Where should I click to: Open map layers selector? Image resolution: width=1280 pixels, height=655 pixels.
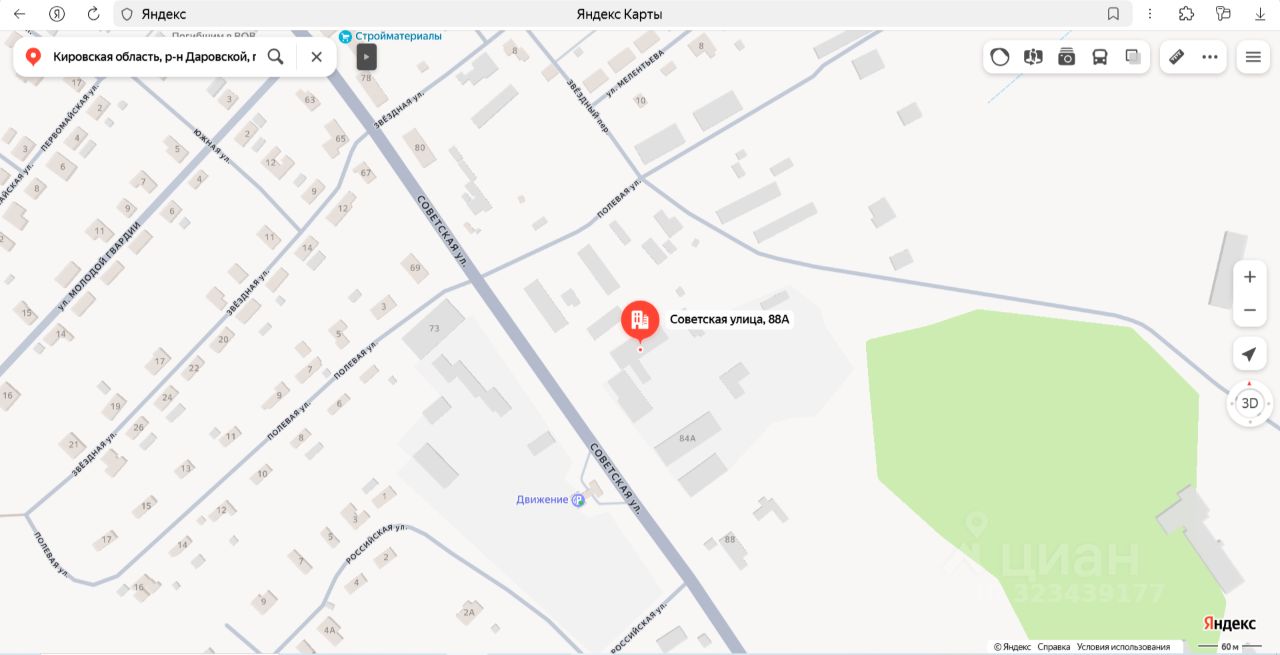1133,57
